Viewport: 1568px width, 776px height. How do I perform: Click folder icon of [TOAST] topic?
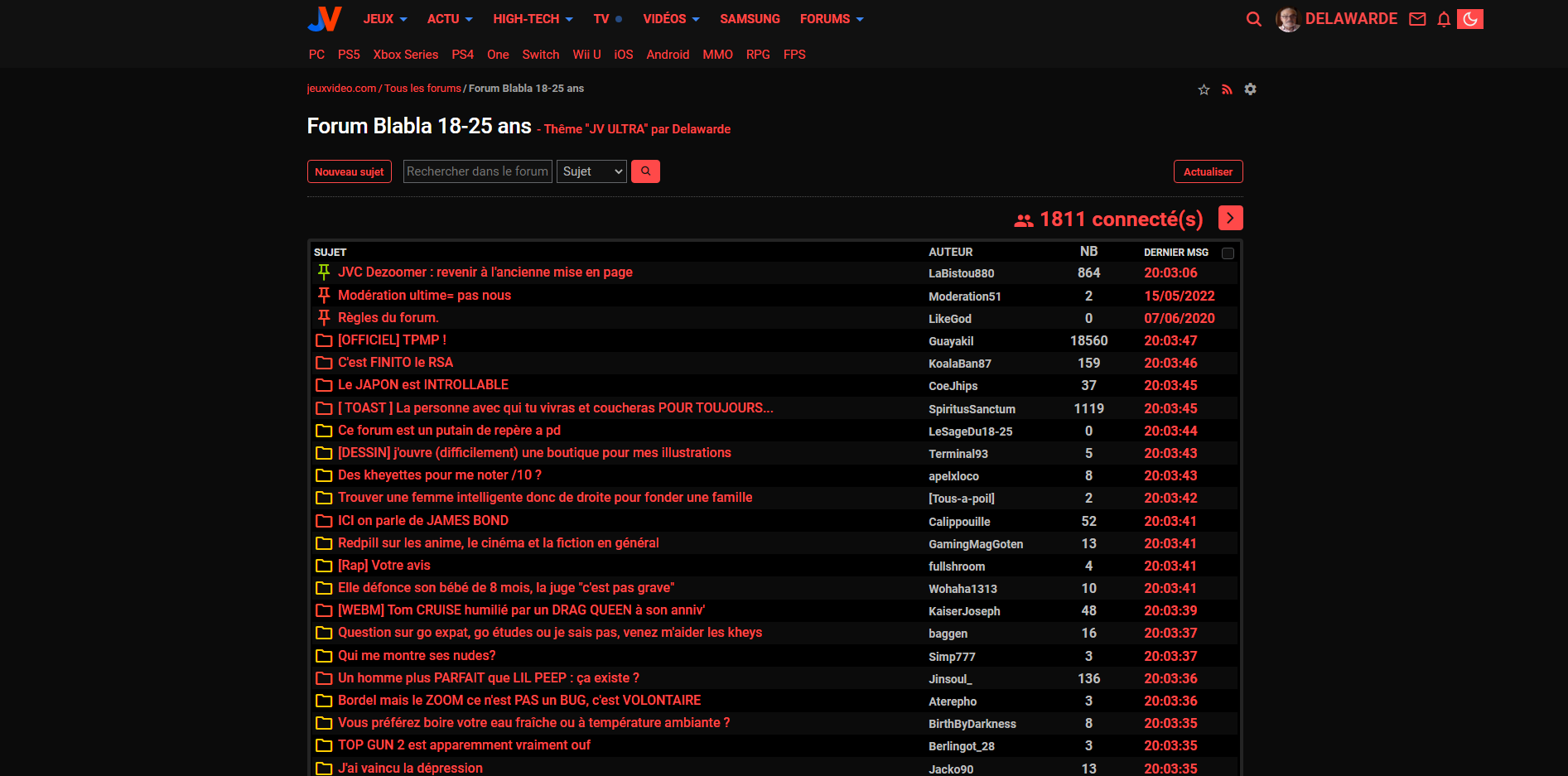click(x=324, y=408)
